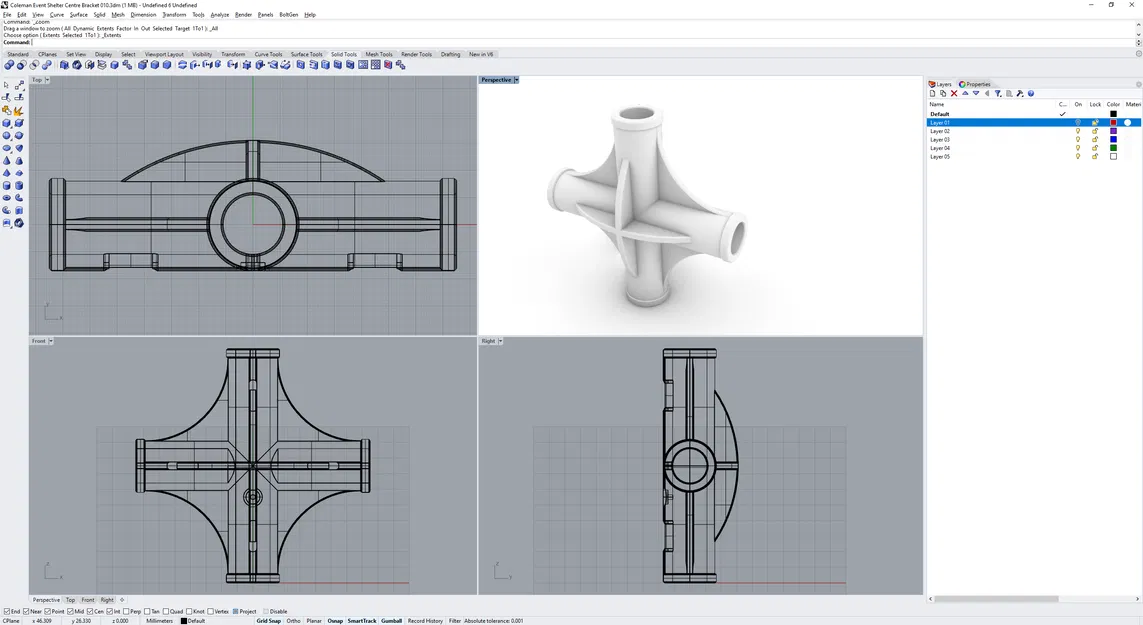Toggle Ortho in the status bar
The height and width of the screenshot is (625, 1143).
pos(293,621)
